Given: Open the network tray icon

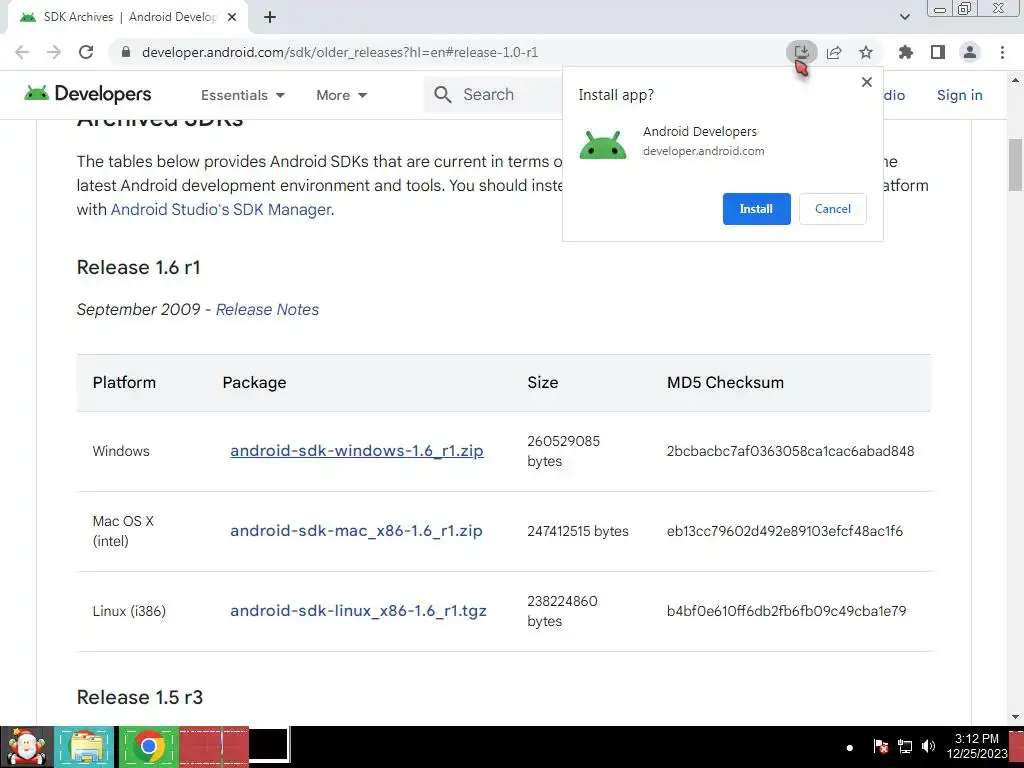Looking at the screenshot, I should click(904, 746).
